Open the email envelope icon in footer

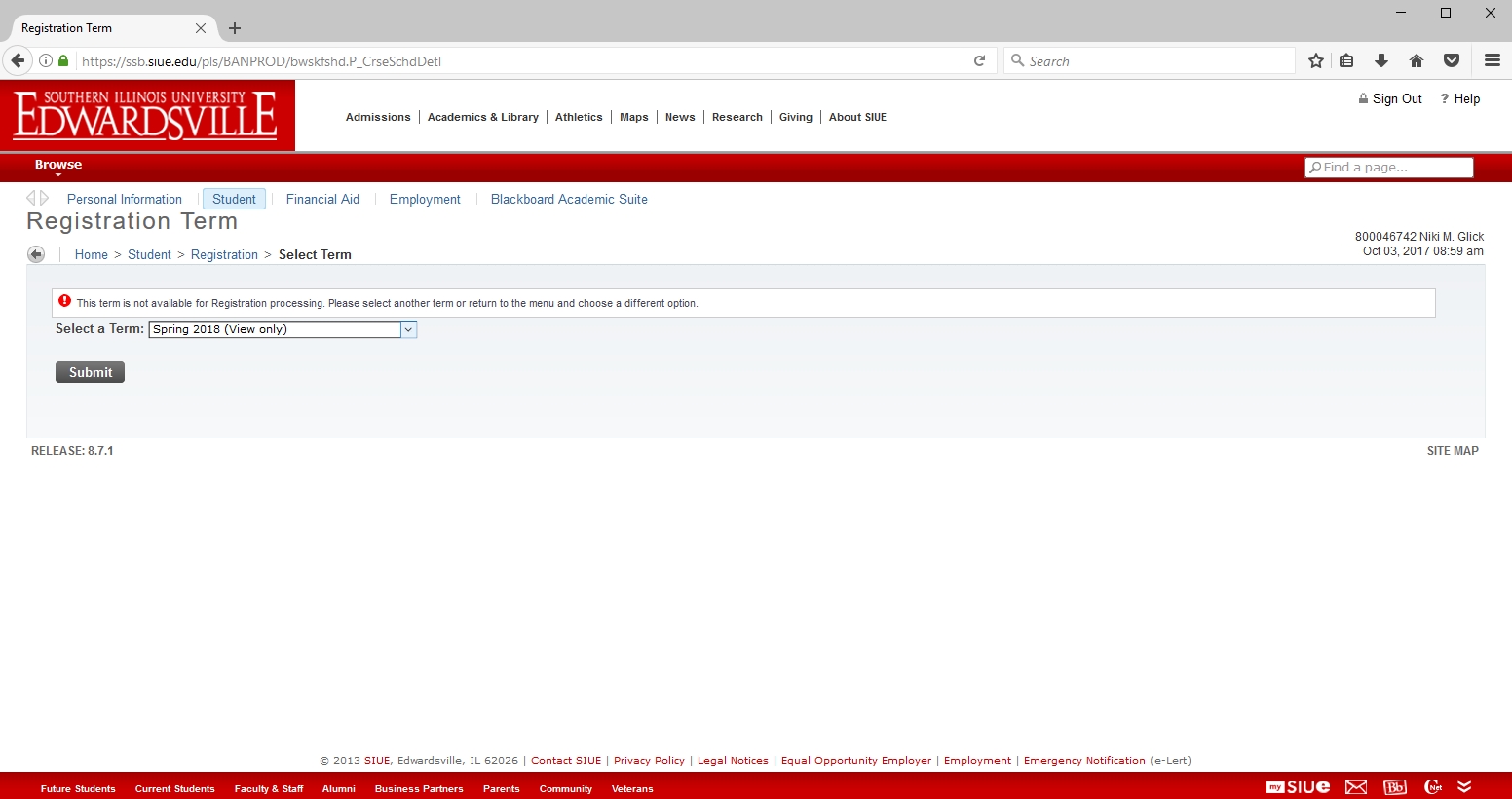[1356, 787]
